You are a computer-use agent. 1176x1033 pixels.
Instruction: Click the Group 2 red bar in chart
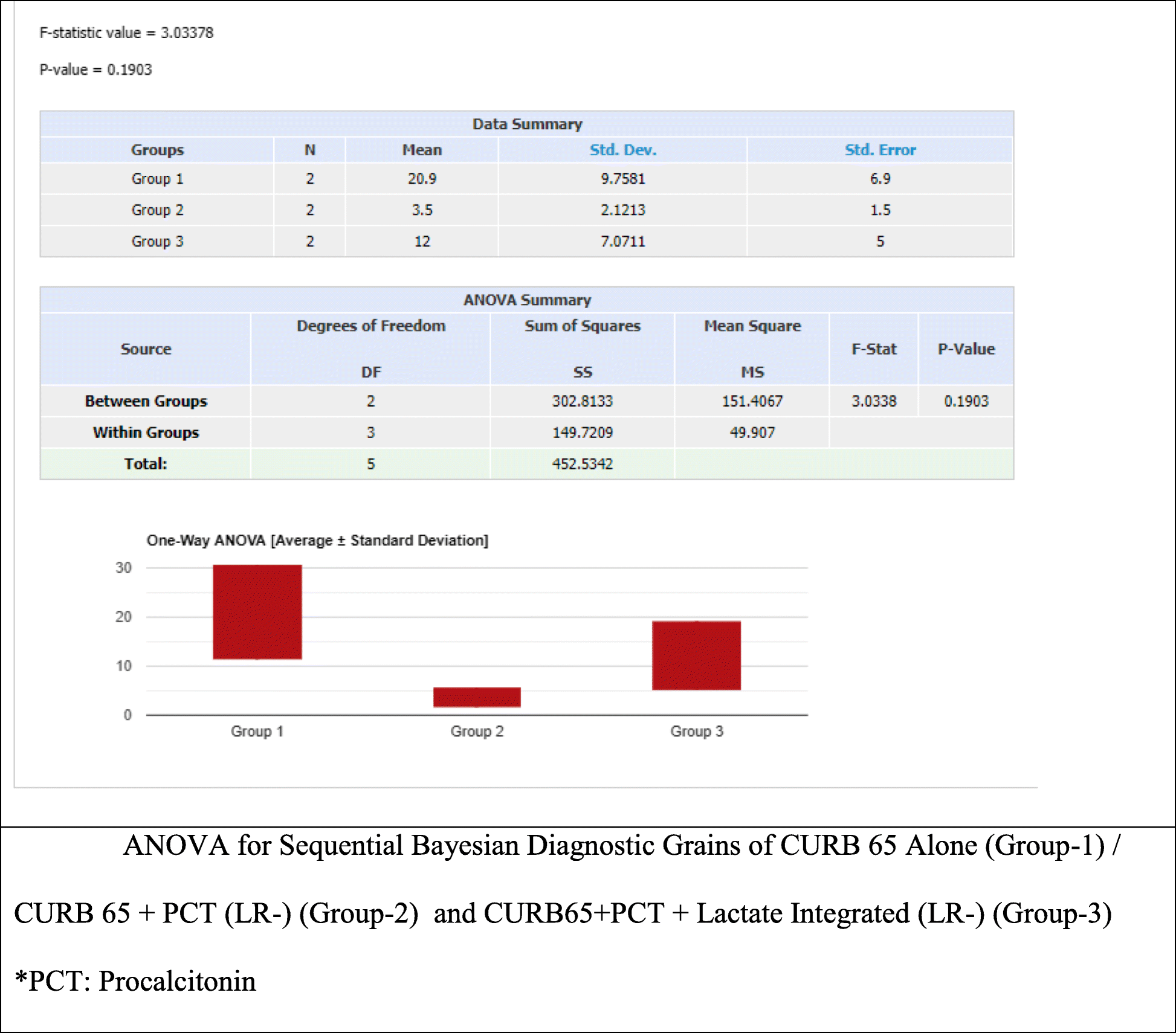click(477, 697)
